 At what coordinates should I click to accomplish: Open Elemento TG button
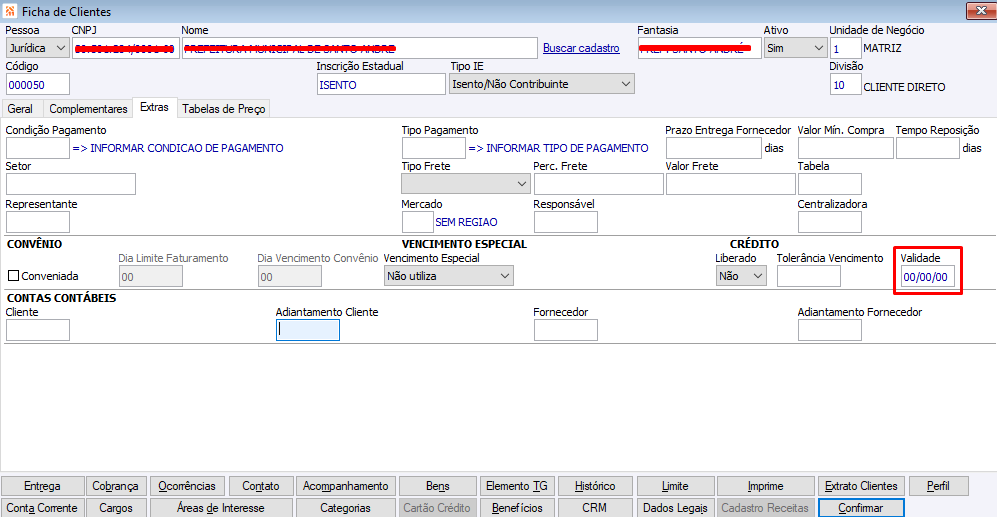(x=517, y=486)
